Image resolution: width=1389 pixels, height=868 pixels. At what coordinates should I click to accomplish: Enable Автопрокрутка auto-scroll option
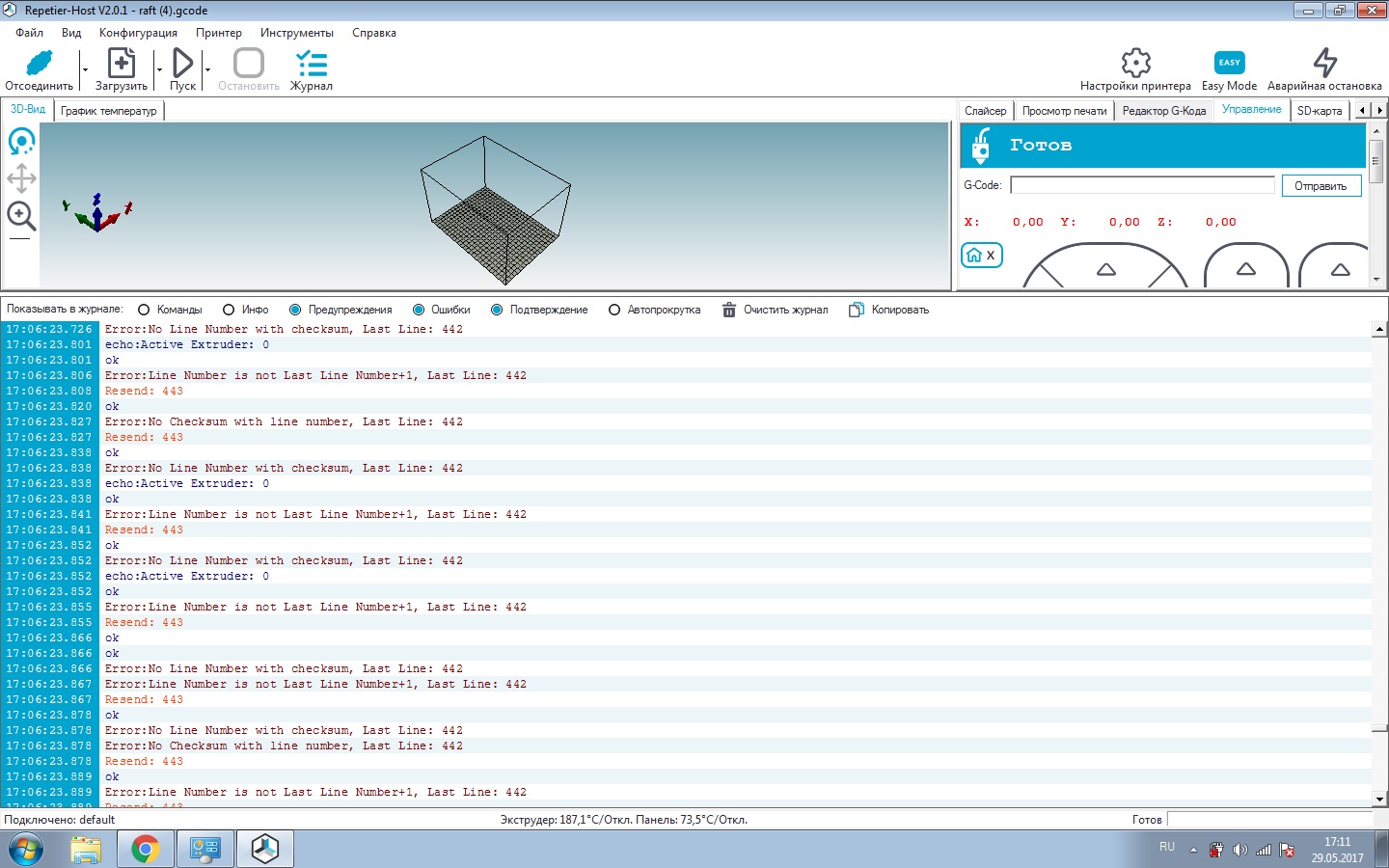click(x=614, y=310)
